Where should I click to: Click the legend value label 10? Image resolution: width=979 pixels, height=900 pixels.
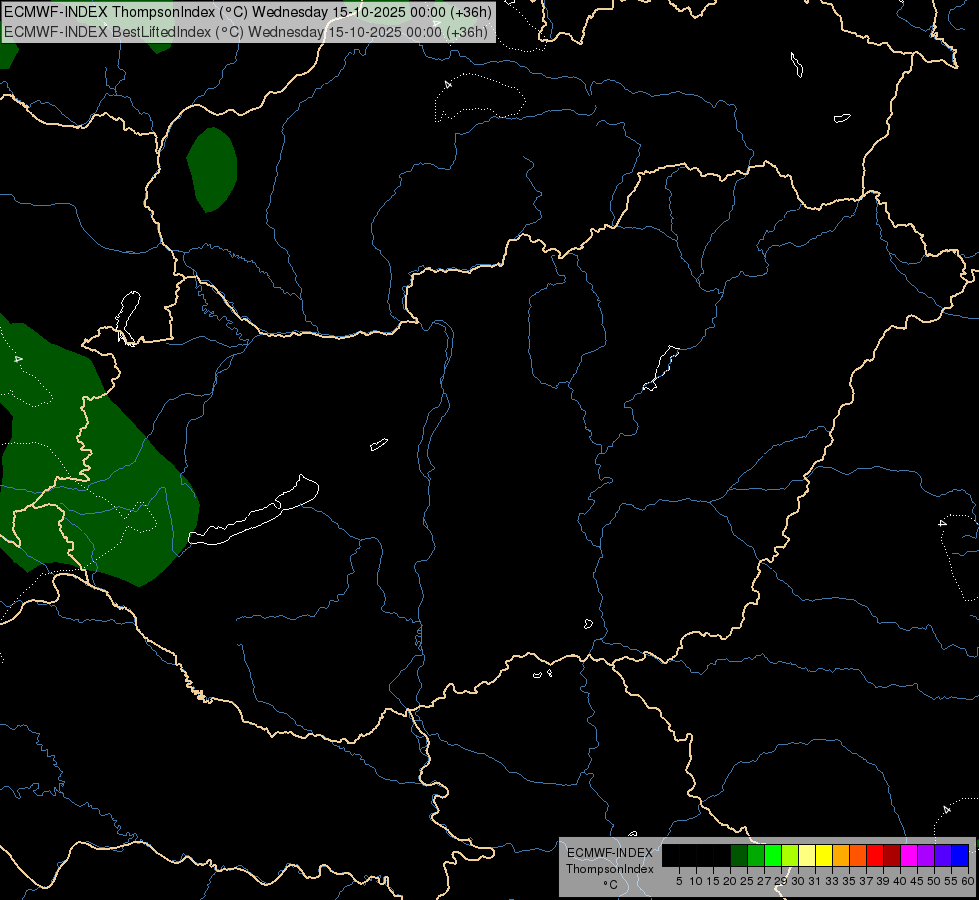(696, 881)
